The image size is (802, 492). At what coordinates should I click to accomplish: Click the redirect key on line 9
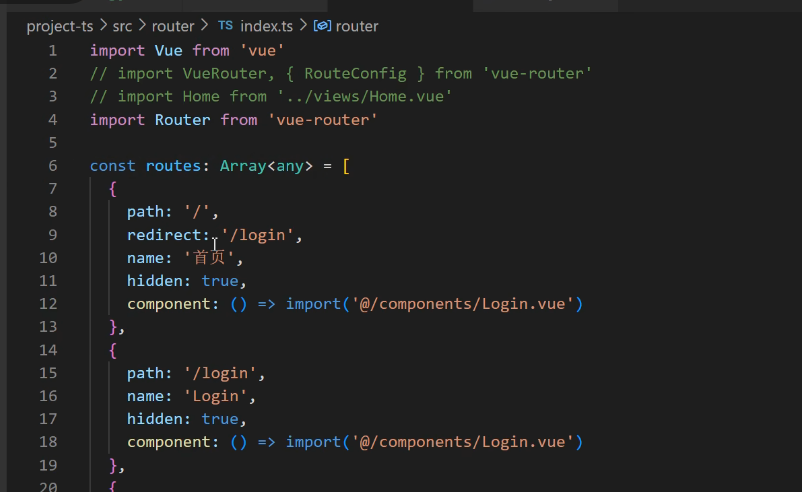coord(164,235)
